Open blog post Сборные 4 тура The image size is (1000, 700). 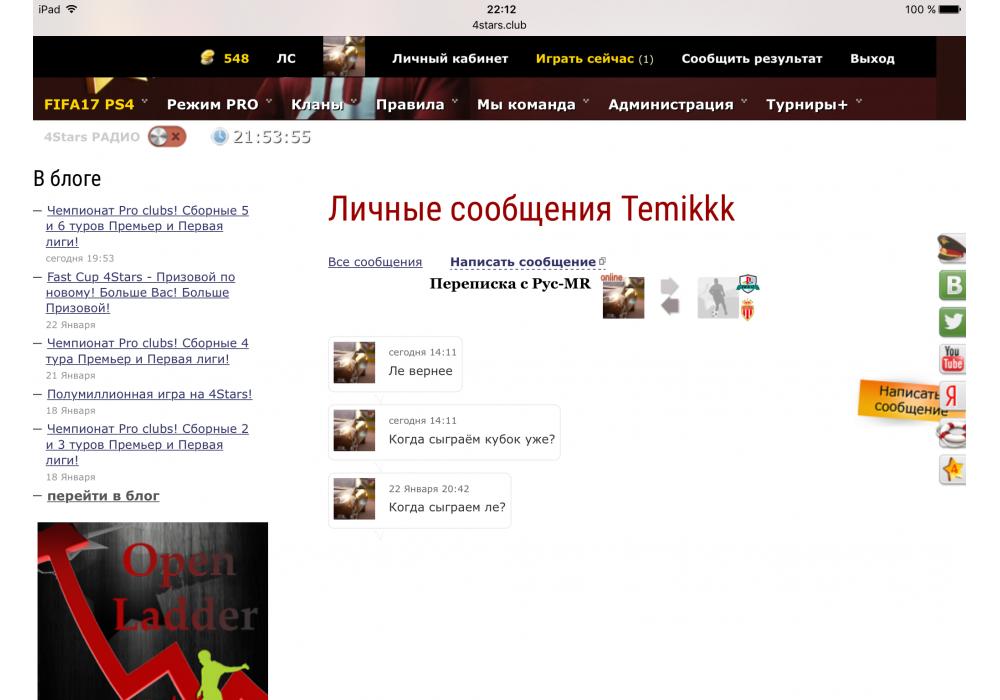(x=147, y=351)
